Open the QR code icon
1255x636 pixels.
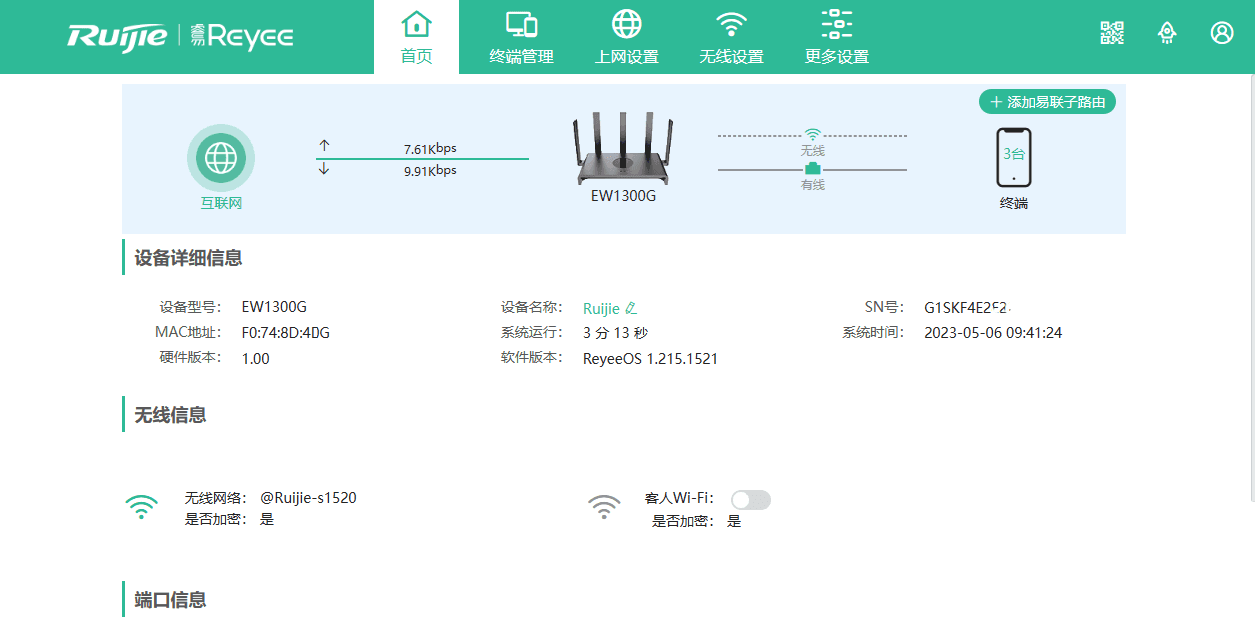coord(1112,32)
